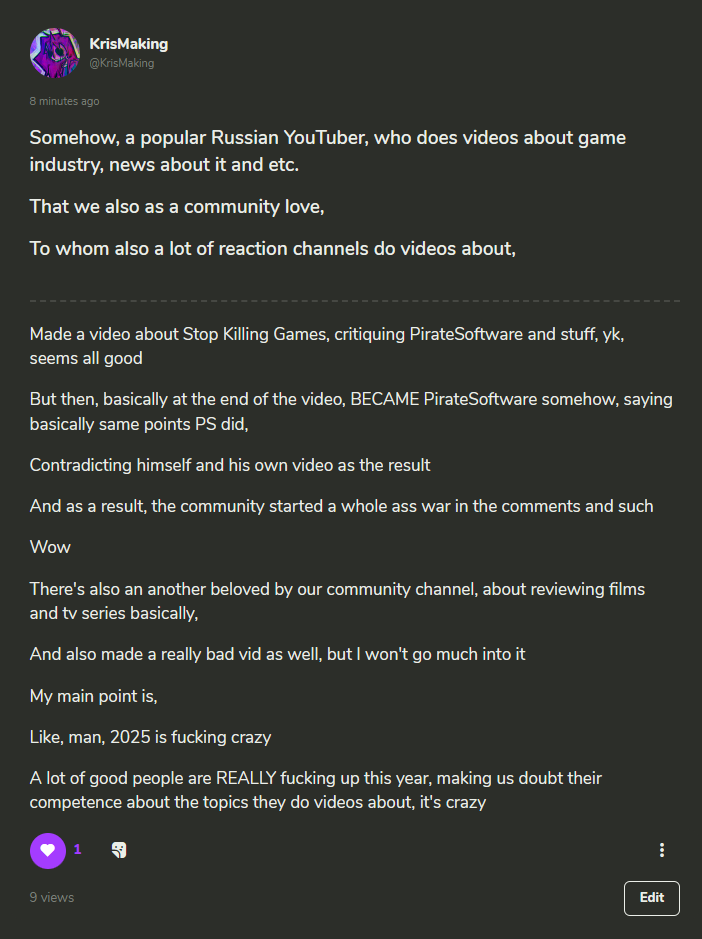Click the single word "Wow" line
This screenshot has width=702, height=939.
click(x=50, y=547)
